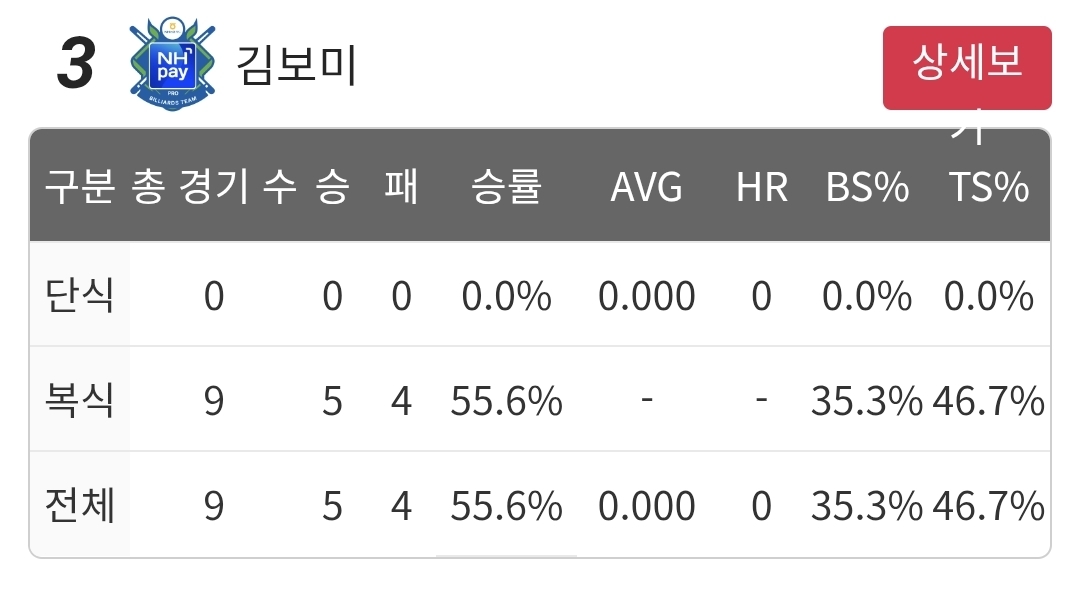
Task: Click the 복식 win rate 55.6% cell
Action: tap(506, 401)
